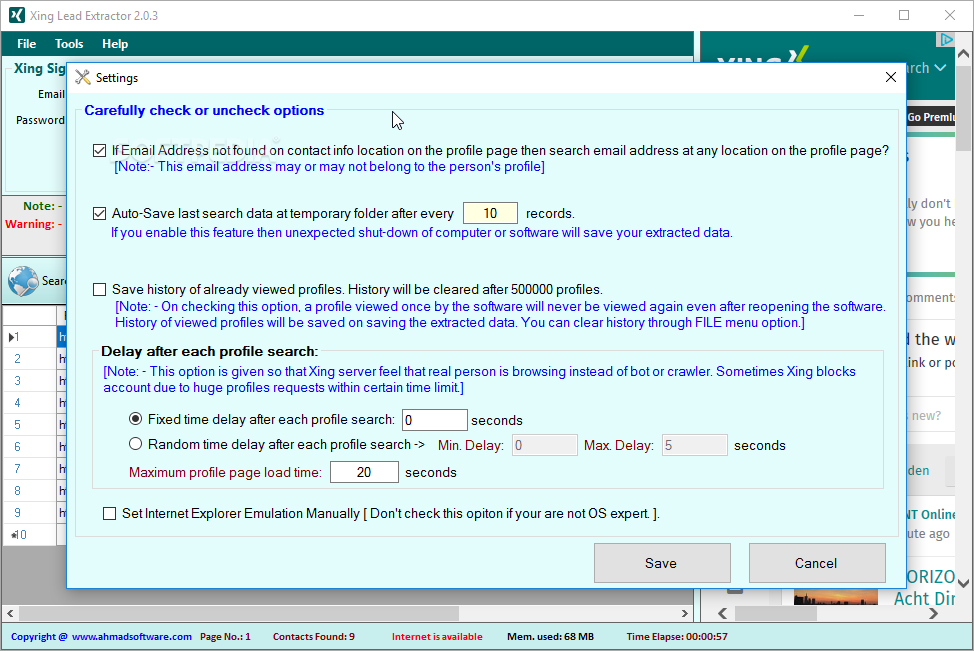Click the ad choices icon in browser panel
Image resolution: width=974 pixels, height=651 pixels.
click(945, 40)
